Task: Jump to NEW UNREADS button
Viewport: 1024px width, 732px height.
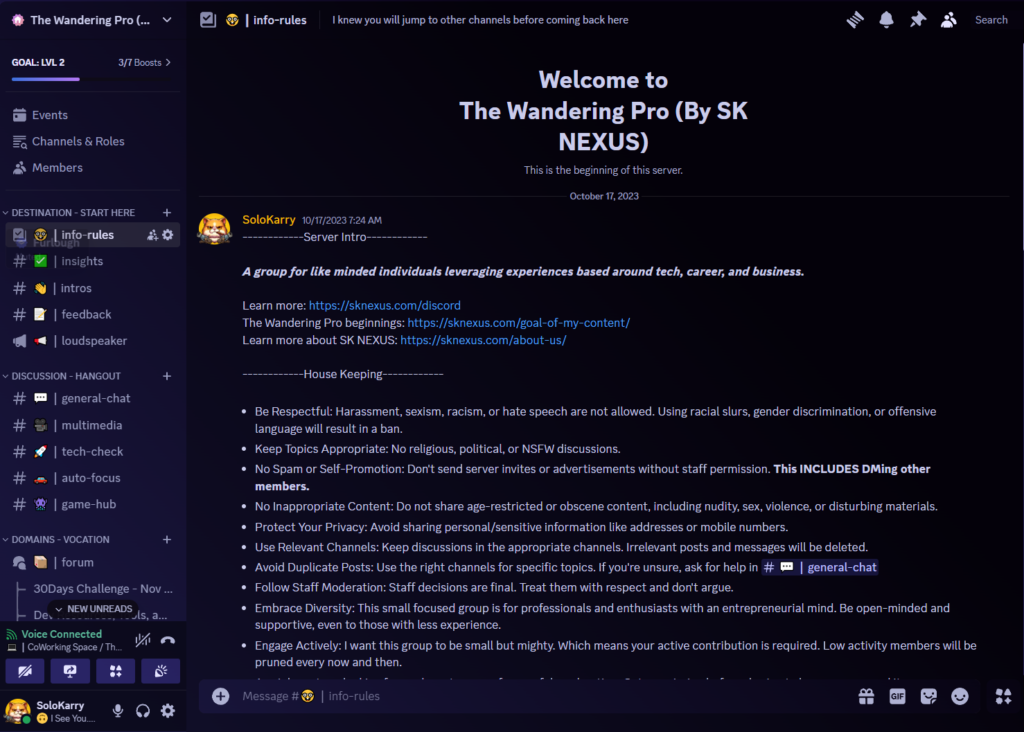Action: click(x=93, y=609)
